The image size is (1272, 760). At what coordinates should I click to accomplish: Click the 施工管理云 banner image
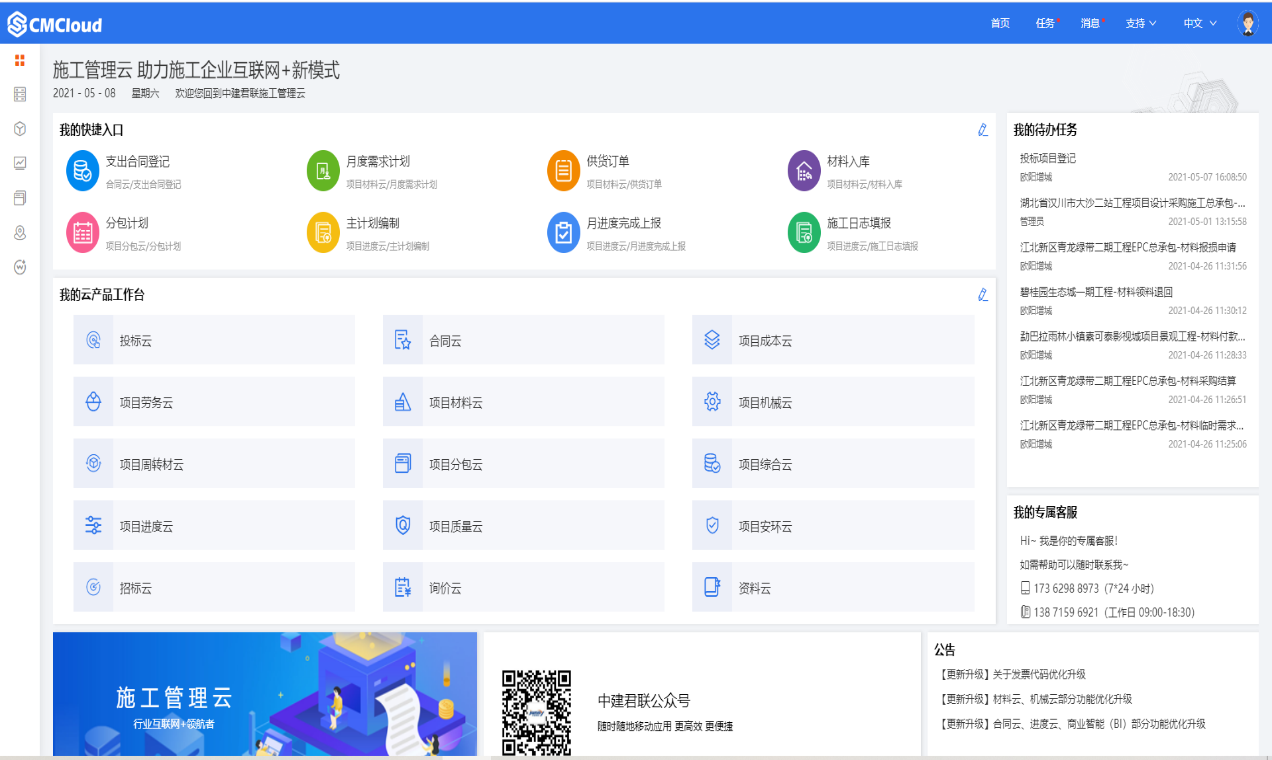tap(265, 694)
